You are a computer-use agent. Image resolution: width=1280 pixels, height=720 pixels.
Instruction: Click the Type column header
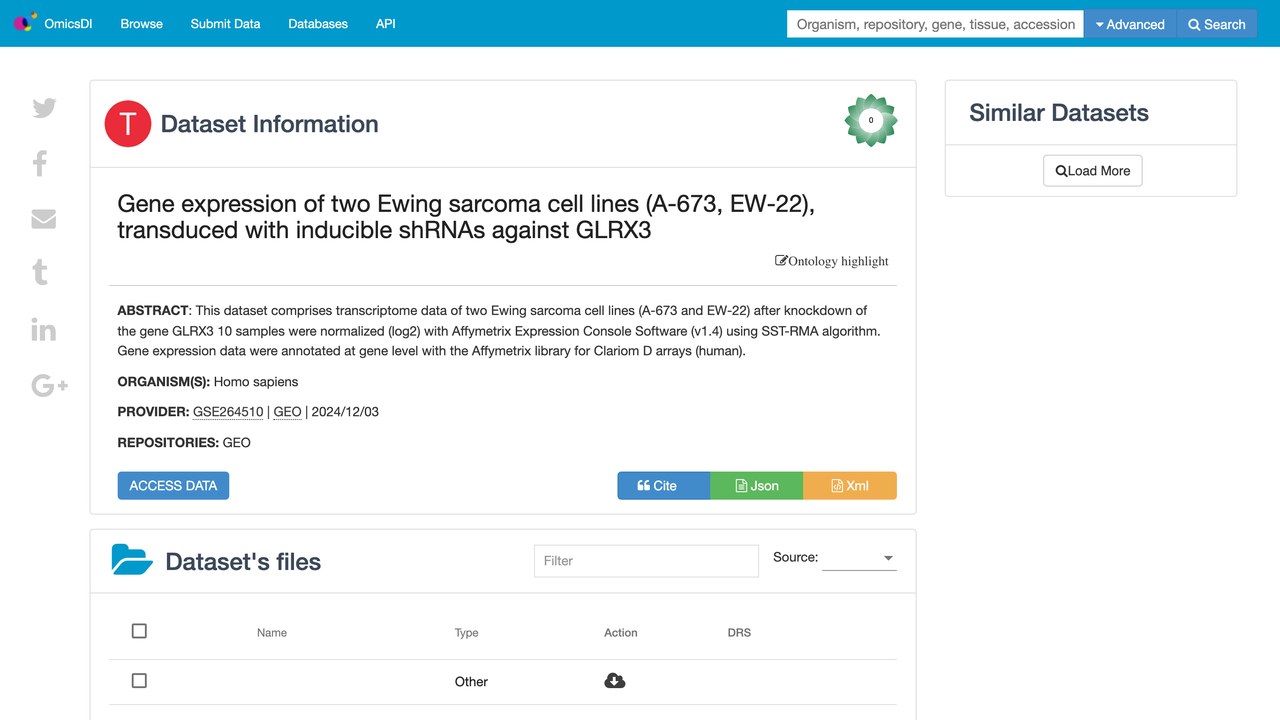(x=466, y=633)
